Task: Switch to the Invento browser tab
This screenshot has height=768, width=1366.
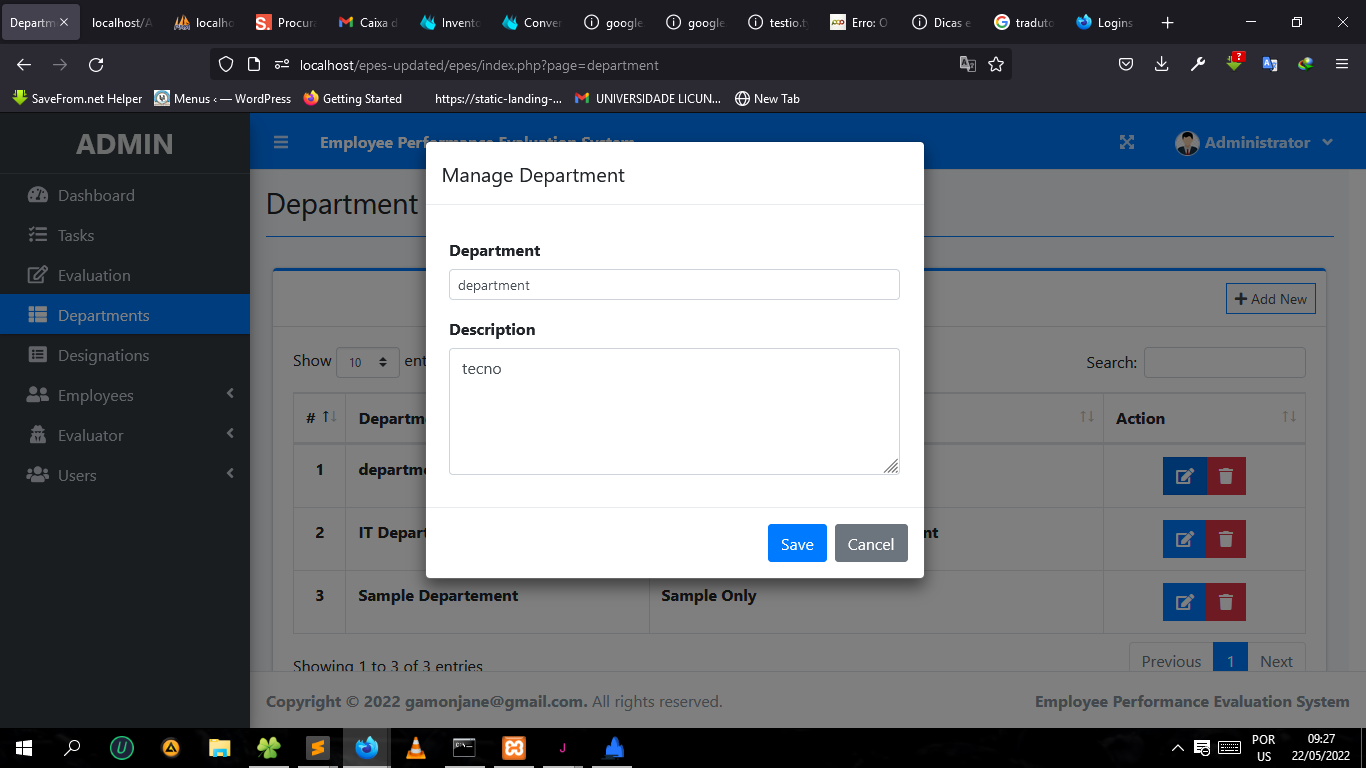Action: [x=451, y=23]
